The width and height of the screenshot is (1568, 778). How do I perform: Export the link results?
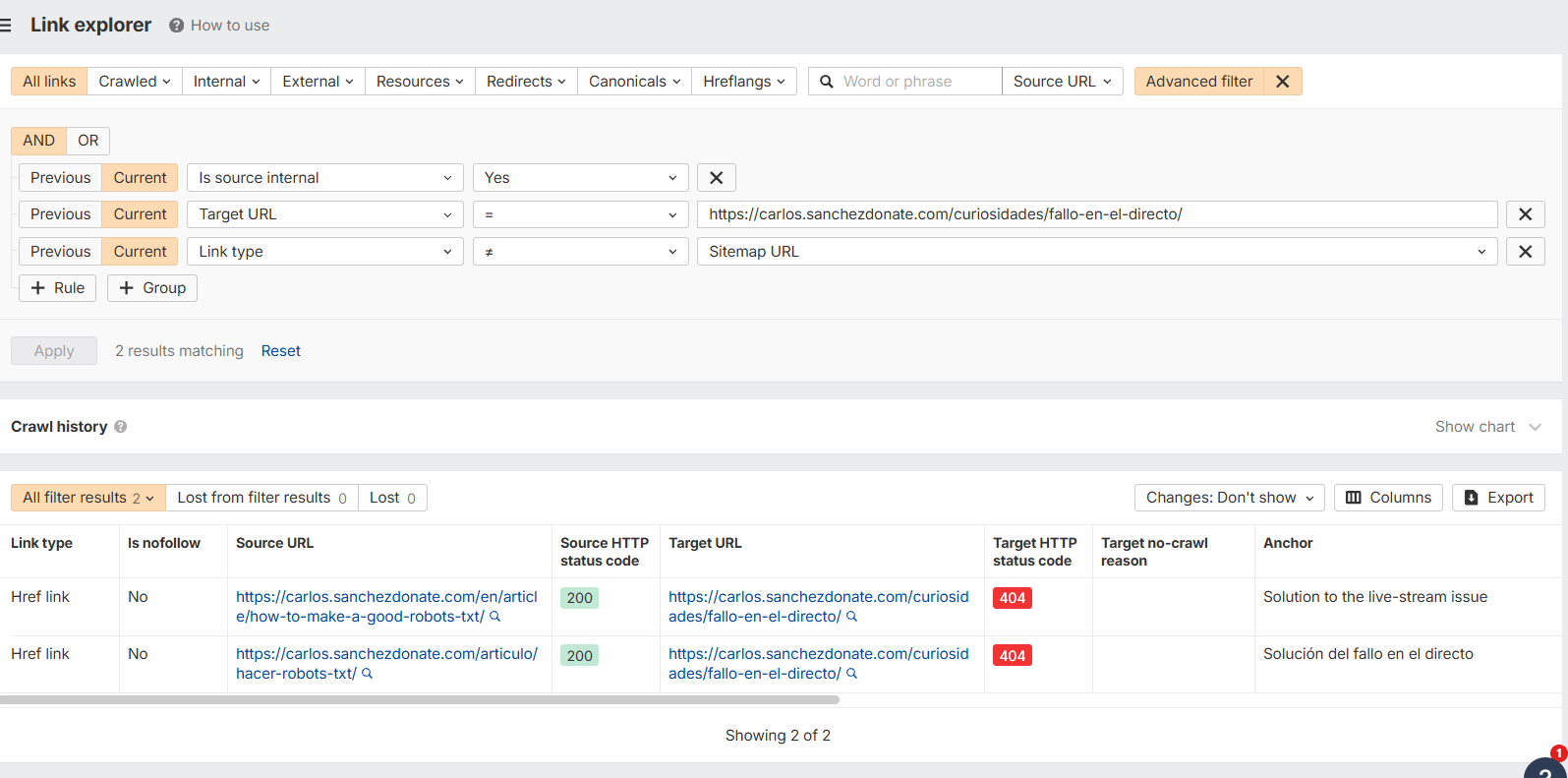point(1498,498)
